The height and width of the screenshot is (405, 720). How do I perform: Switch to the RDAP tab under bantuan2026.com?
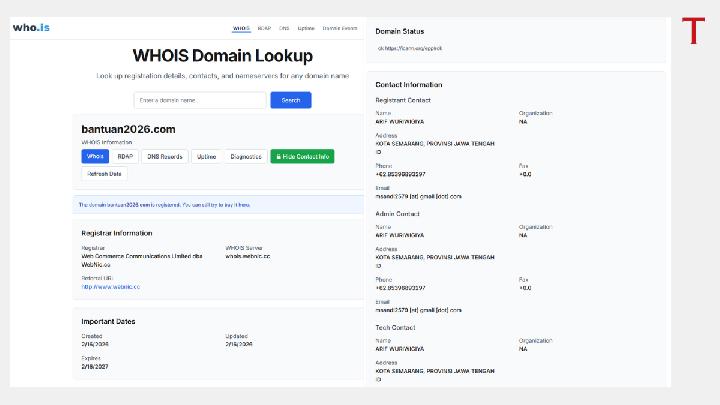pos(125,156)
